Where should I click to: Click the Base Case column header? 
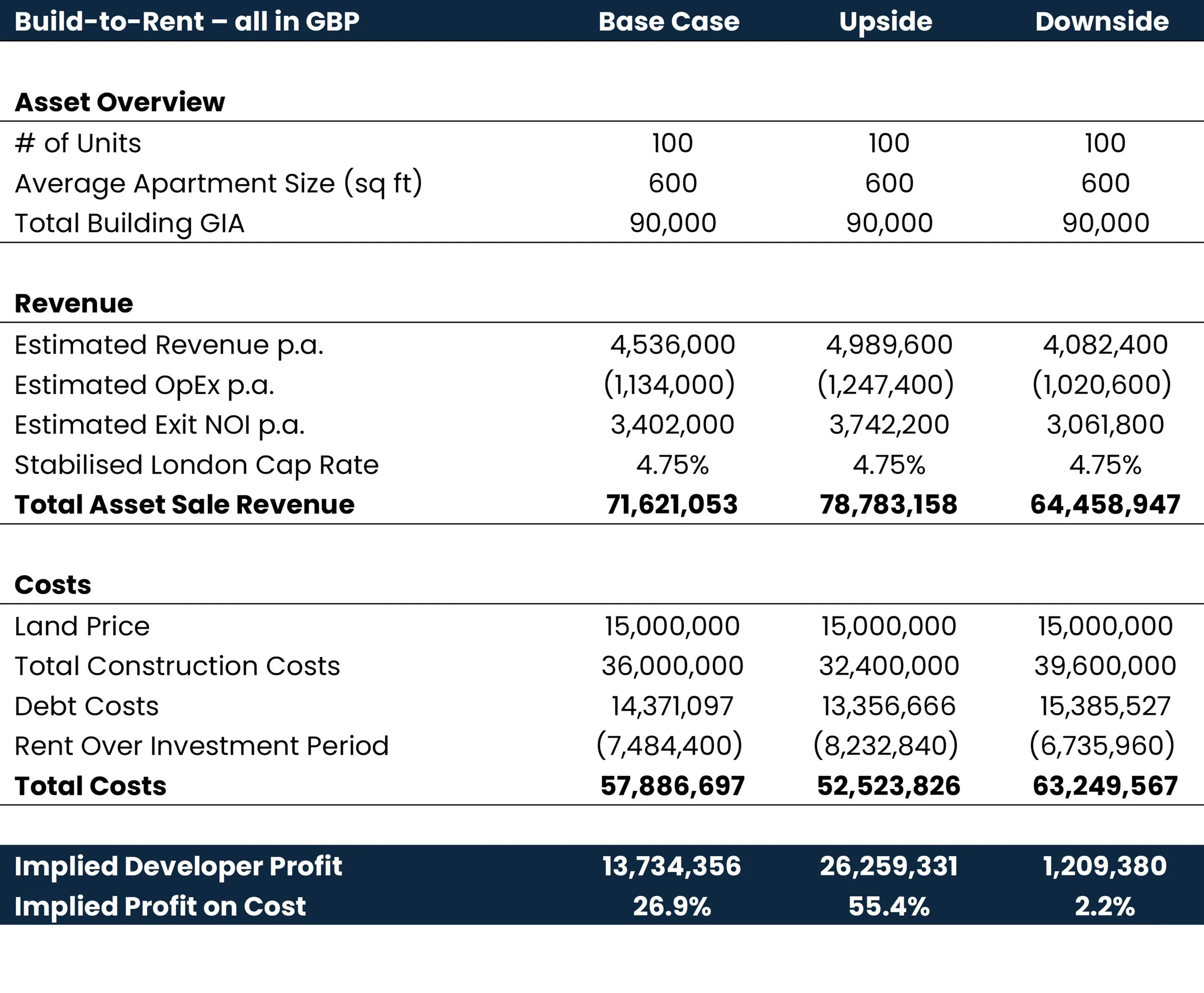(669, 21)
